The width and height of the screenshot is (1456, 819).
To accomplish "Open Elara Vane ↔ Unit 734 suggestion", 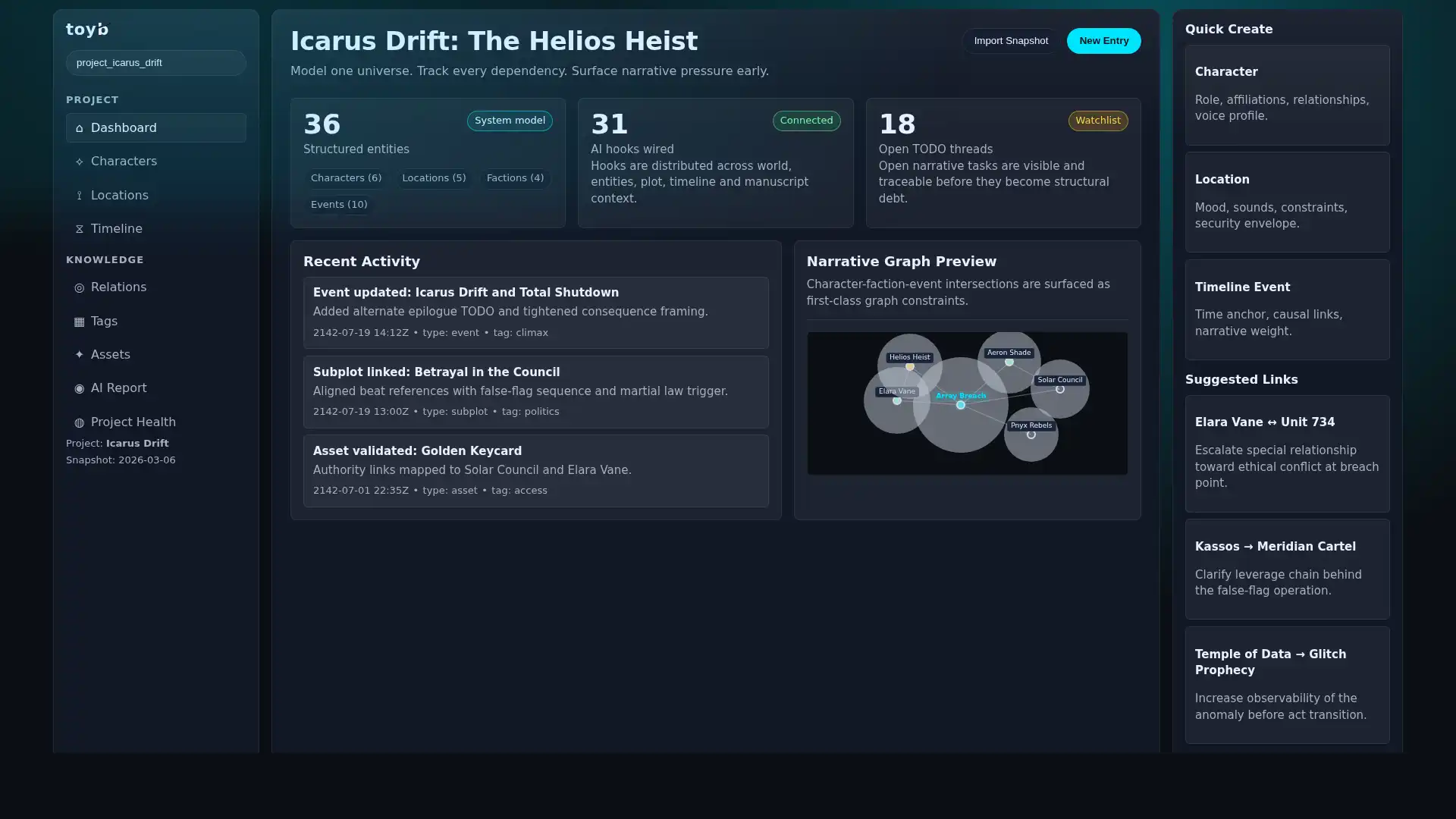I will click(1287, 453).
